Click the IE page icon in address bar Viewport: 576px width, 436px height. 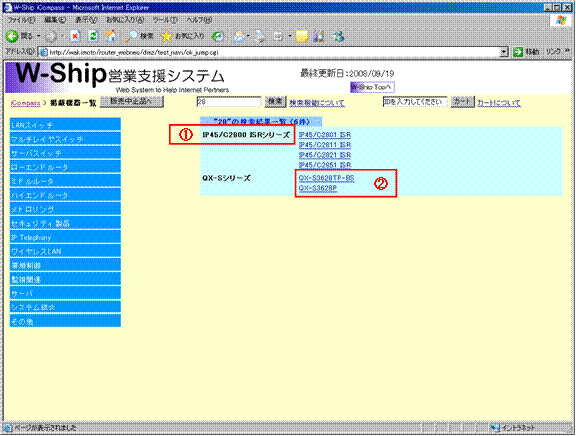43,52
